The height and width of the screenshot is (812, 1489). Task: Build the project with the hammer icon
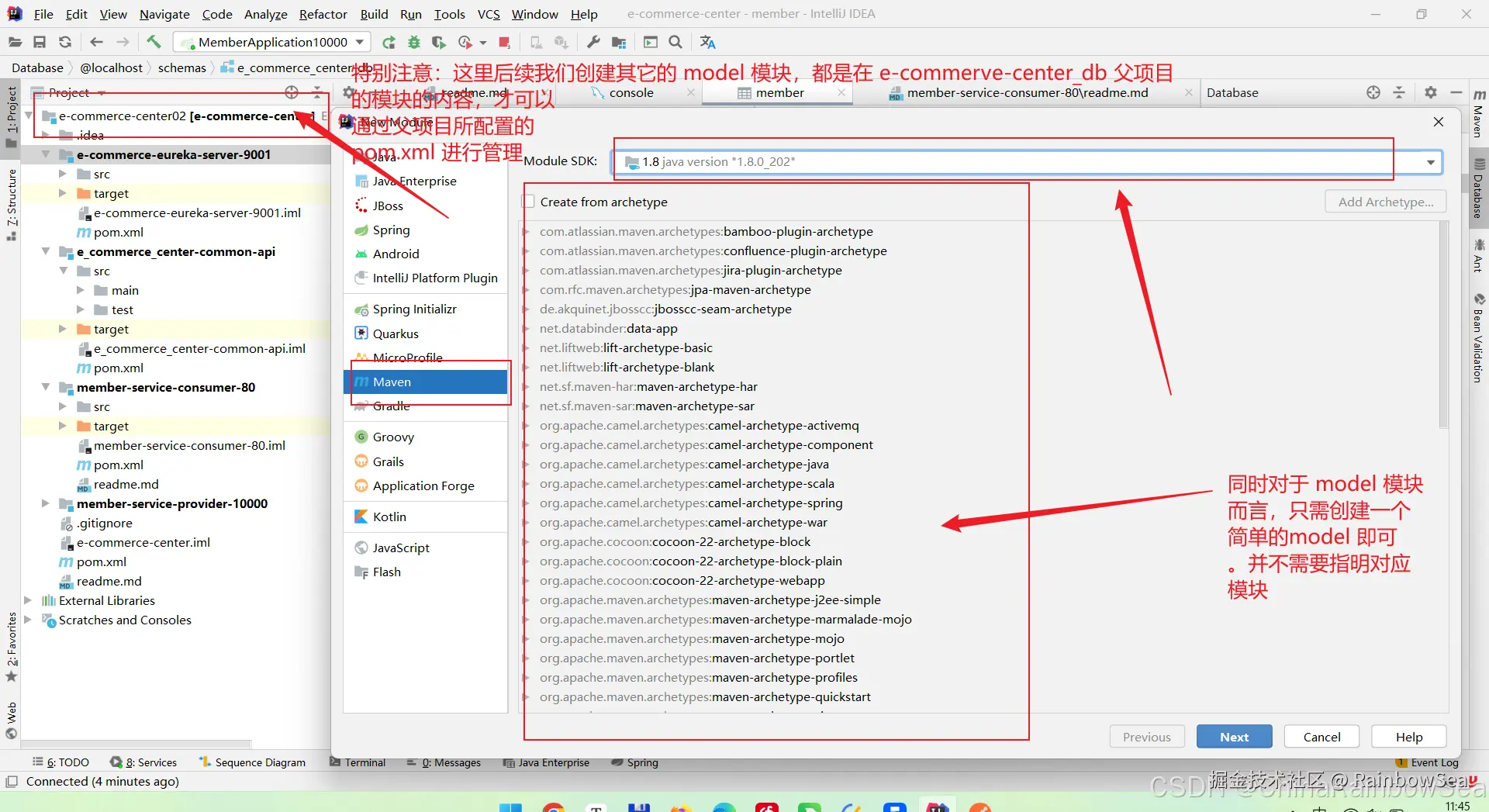154,42
